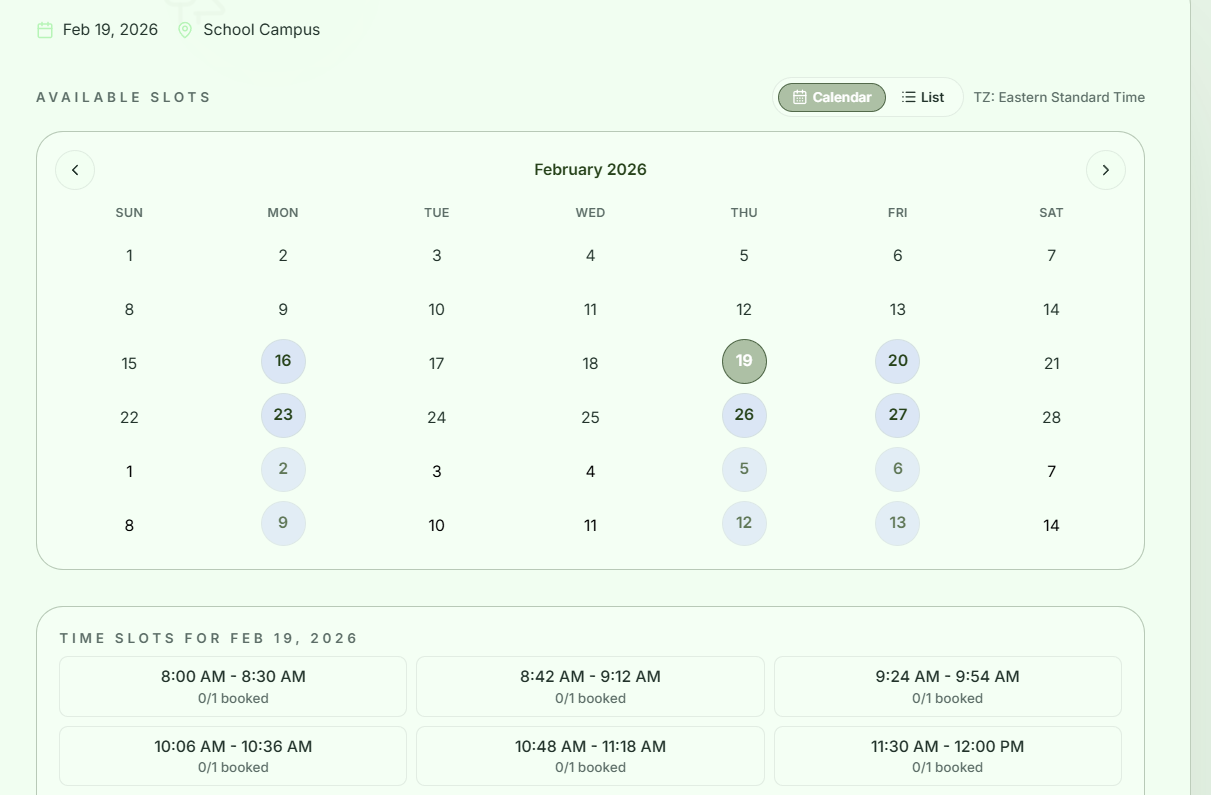
Task: Click date 21 in the calendar
Action: (x=1051, y=363)
